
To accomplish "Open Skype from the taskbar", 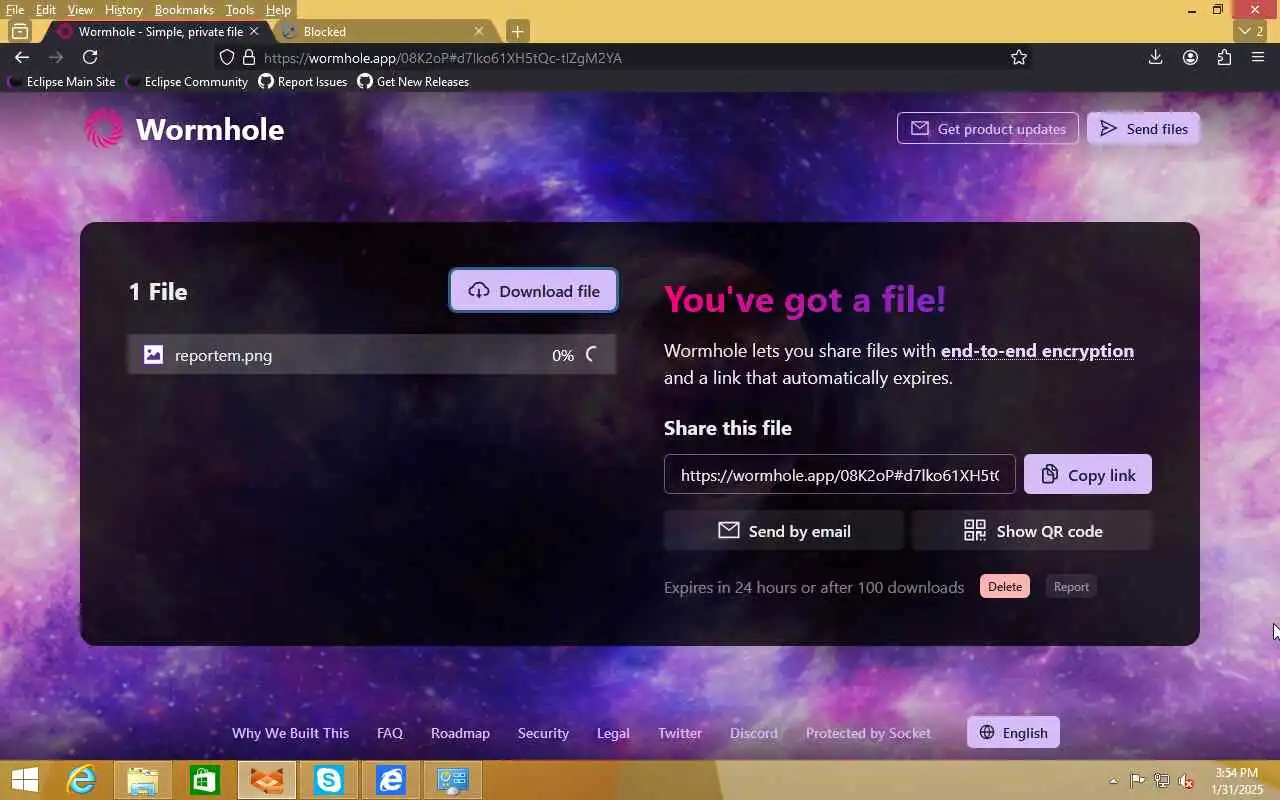I will pyautogui.click(x=329, y=780).
